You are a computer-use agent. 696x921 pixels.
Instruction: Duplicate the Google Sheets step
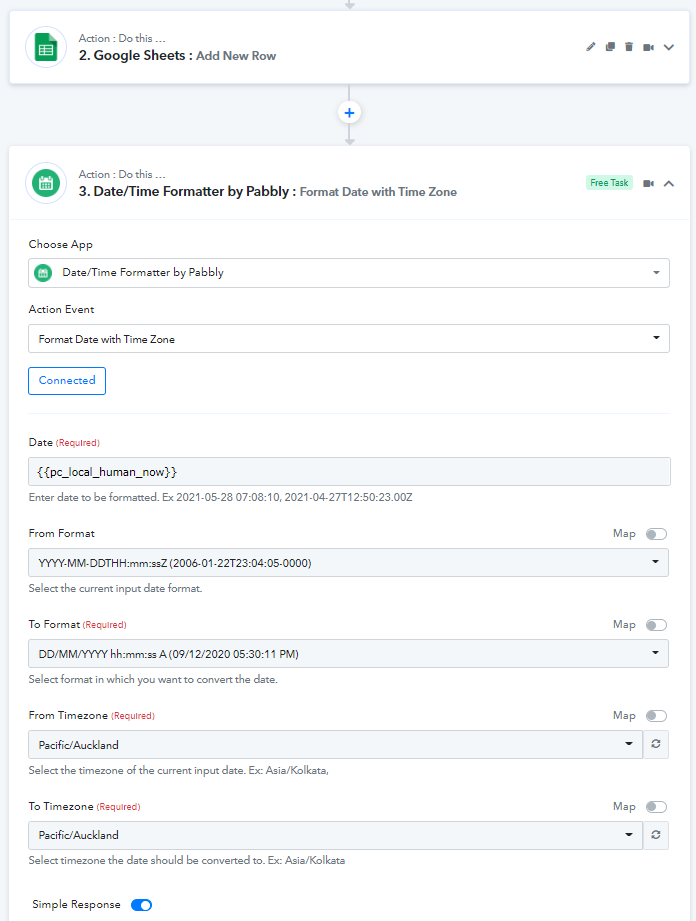tap(610, 47)
